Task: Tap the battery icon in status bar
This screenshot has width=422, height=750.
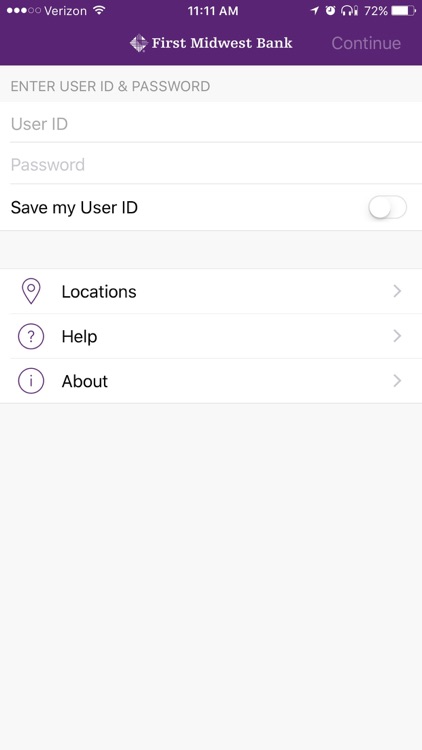Action: click(x=403, y=11)
